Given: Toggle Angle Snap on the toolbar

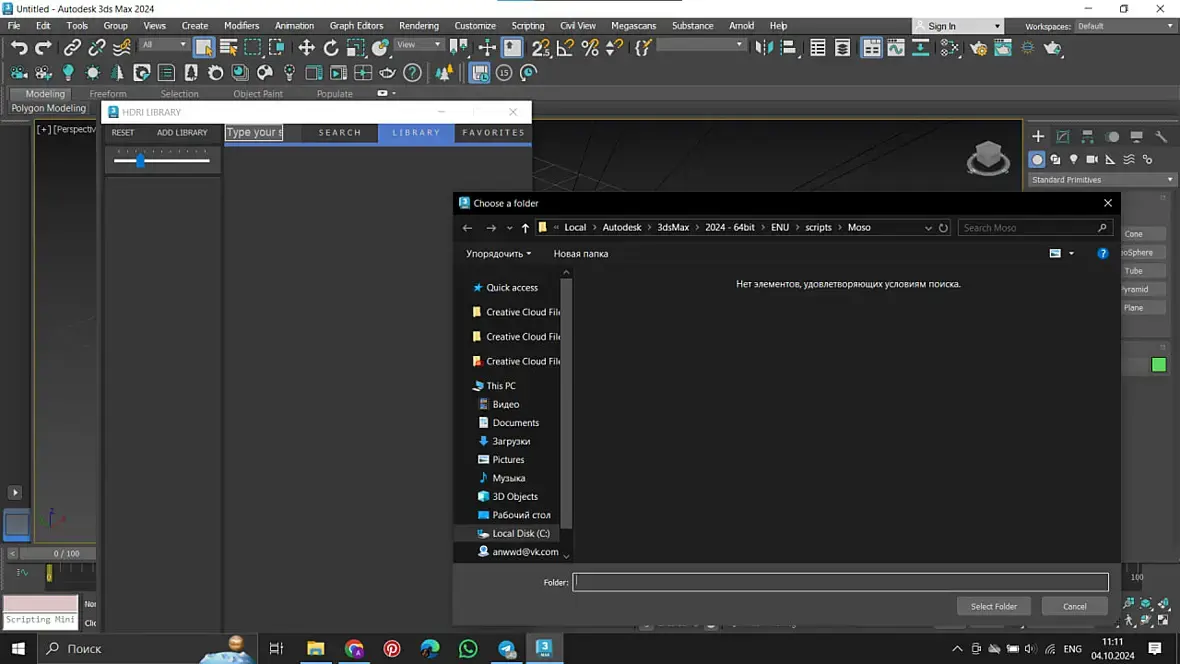Looking at the screenshot, I should pyautogui.click(x=565, y=47).
